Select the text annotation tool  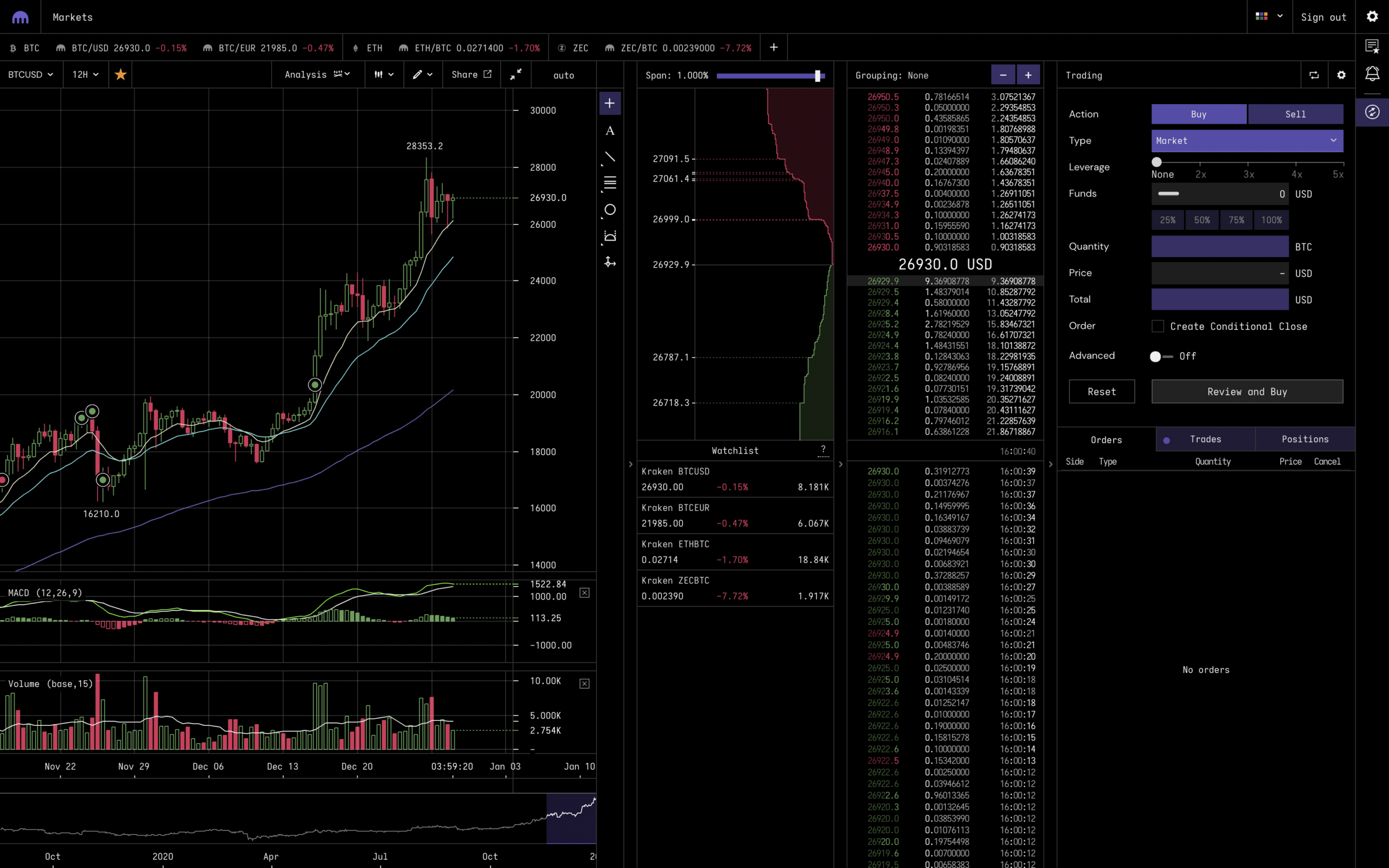point(609,131)
